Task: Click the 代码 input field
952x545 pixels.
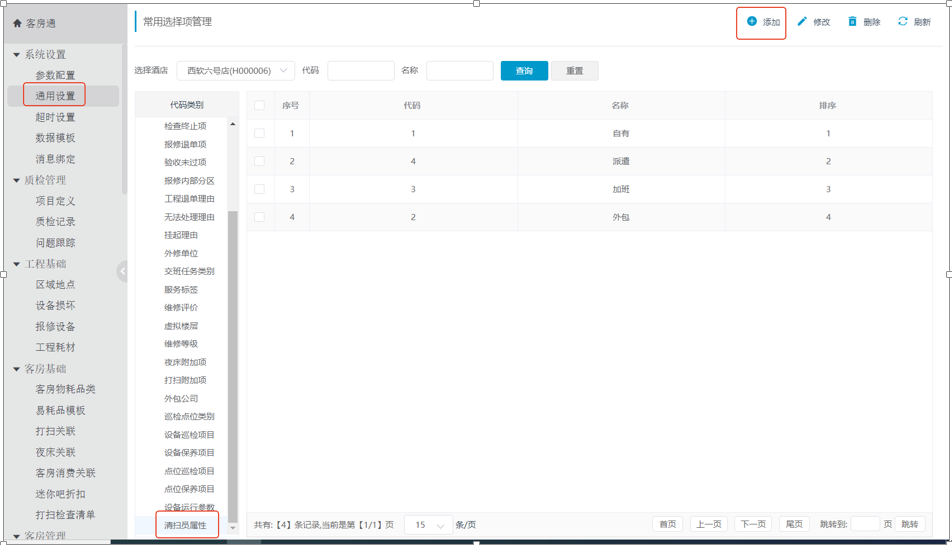Action: point(360,71)
